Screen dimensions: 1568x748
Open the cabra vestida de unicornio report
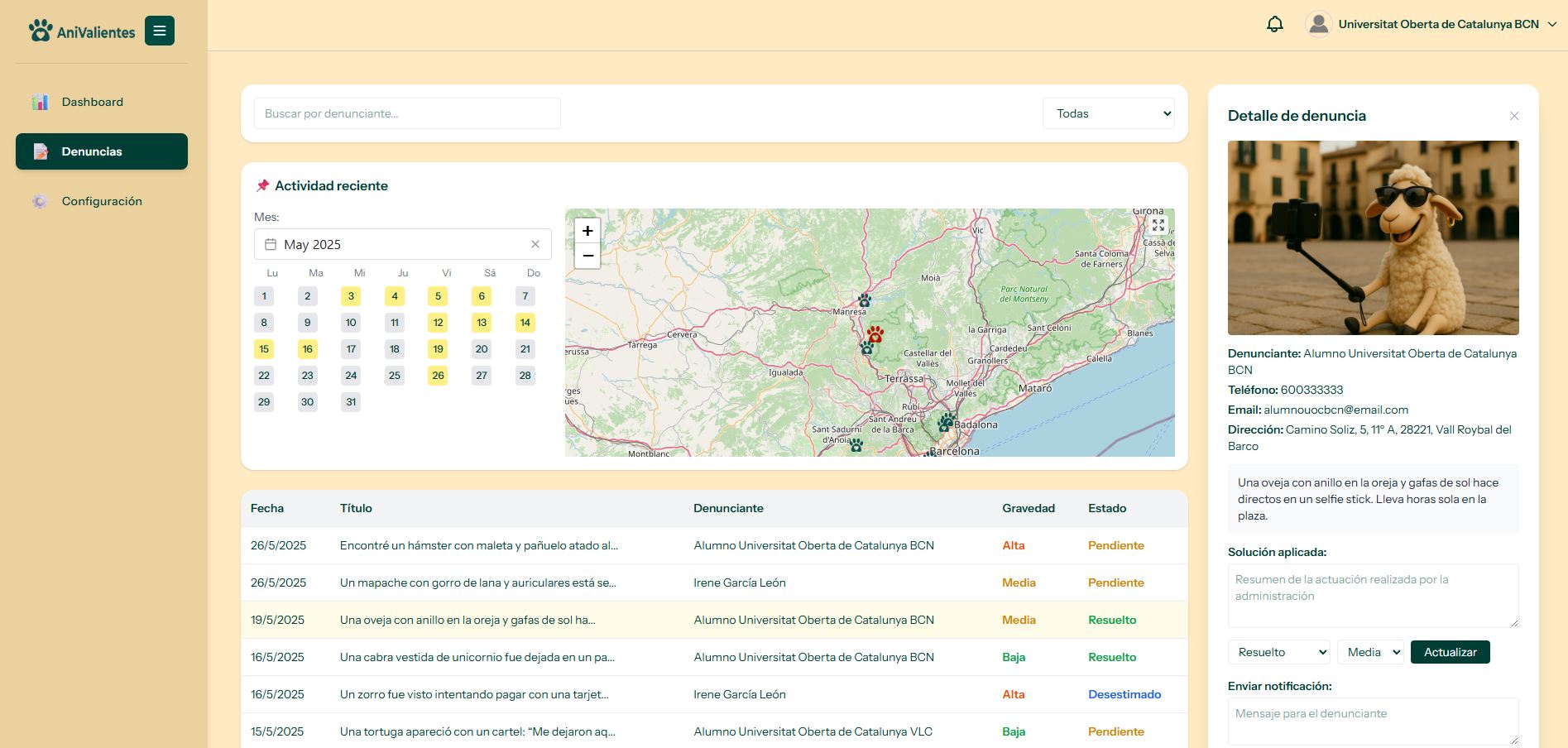coord(714,657)
